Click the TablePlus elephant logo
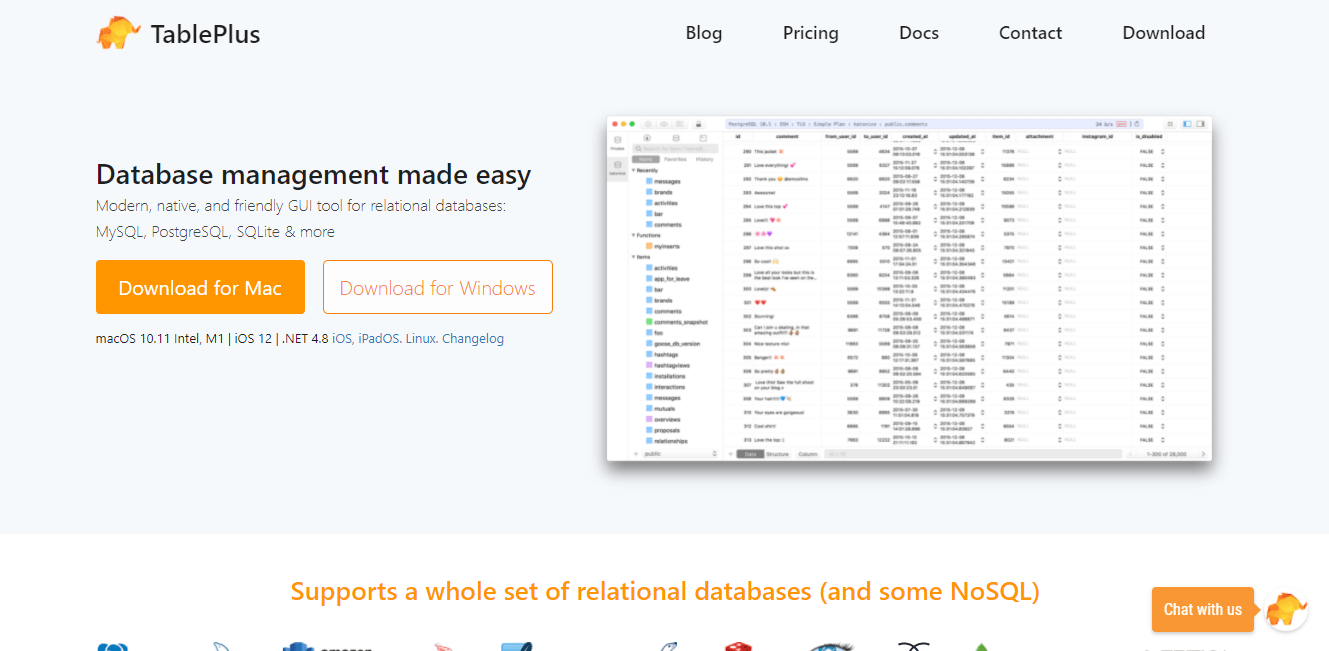This screenshot has width=1329, height=651. [118, 33]
